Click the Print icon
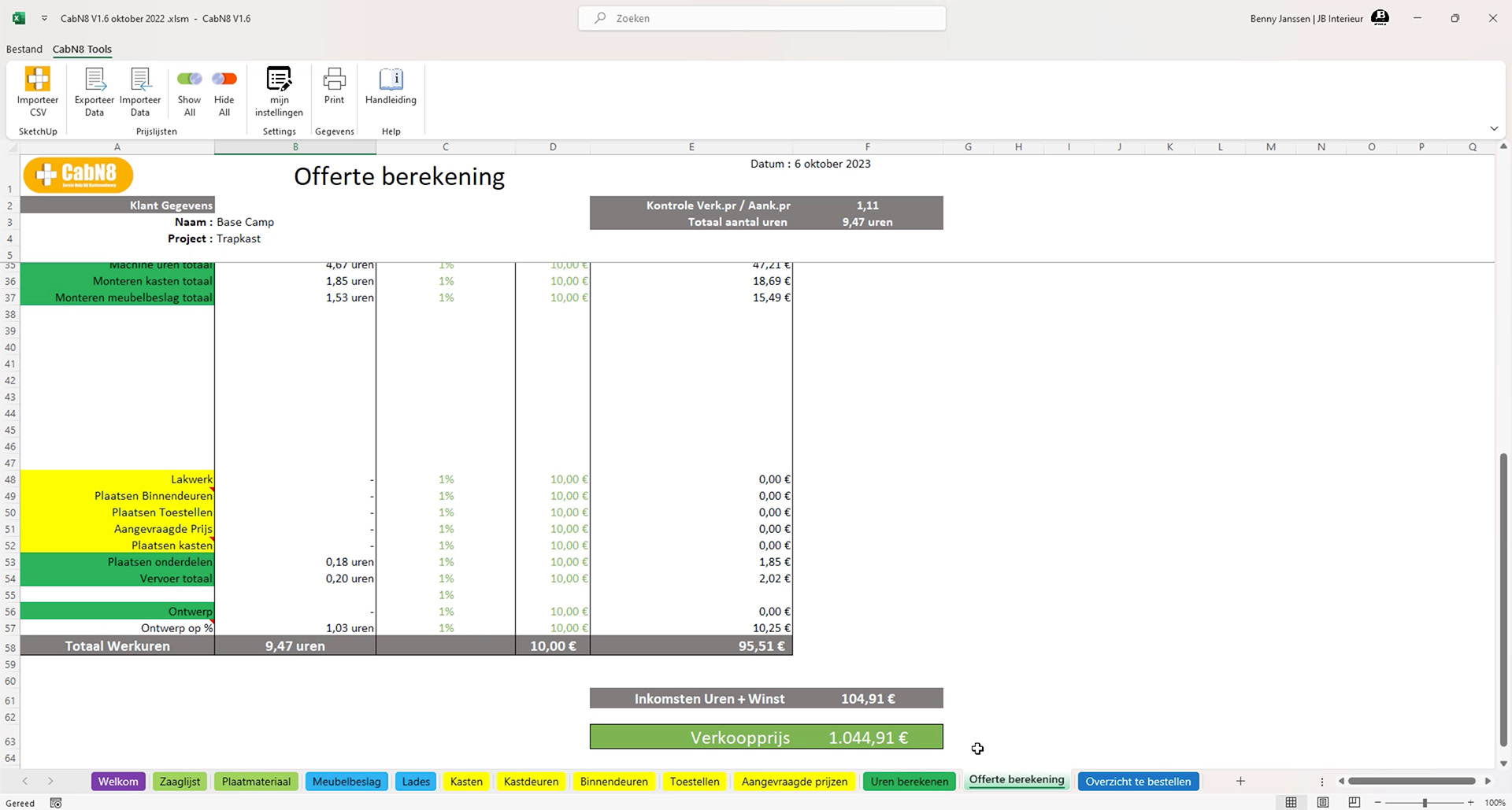This screenshot has width=1512, height=810. click(x=334, y=87)
